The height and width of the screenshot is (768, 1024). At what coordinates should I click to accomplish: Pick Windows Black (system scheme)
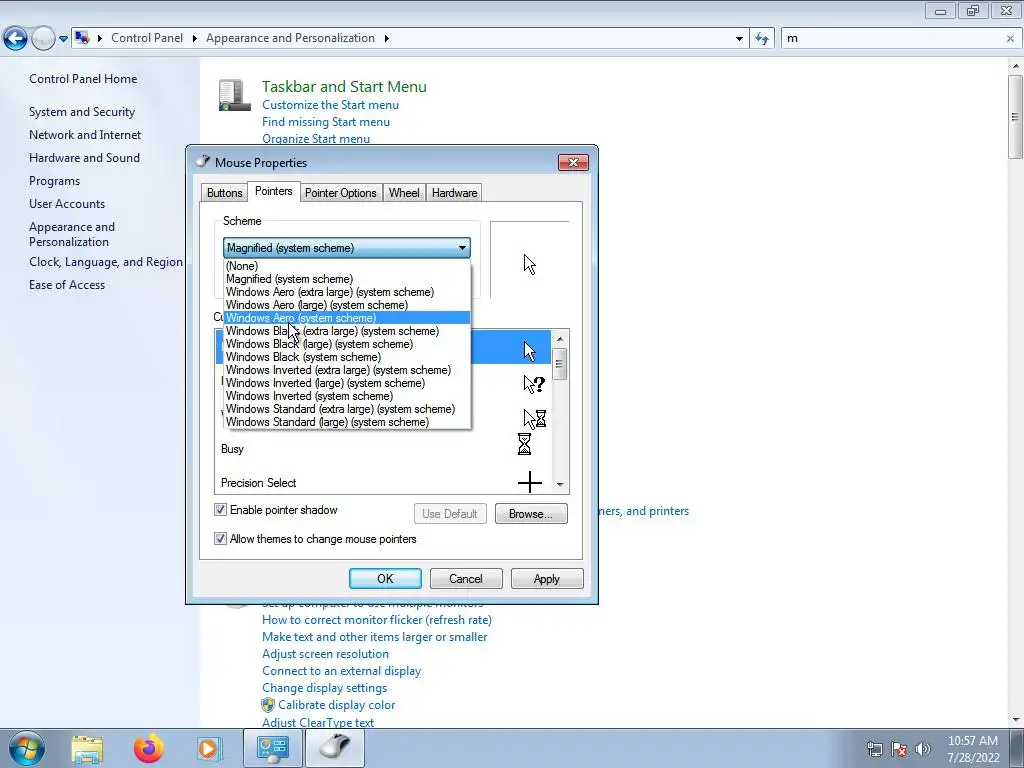(347, 357)
